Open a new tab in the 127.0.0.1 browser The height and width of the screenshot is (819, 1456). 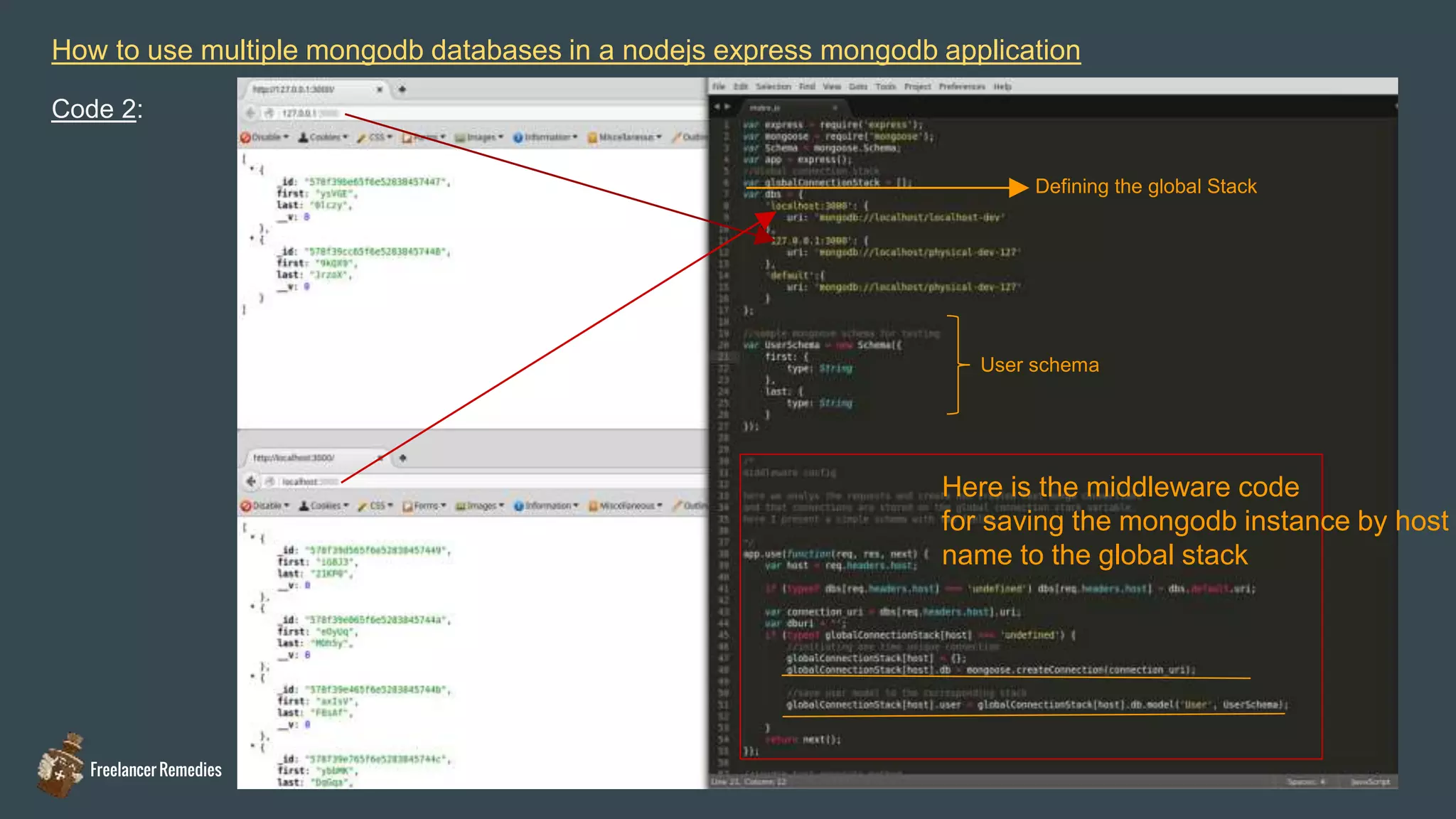click(x=402, y=90)
